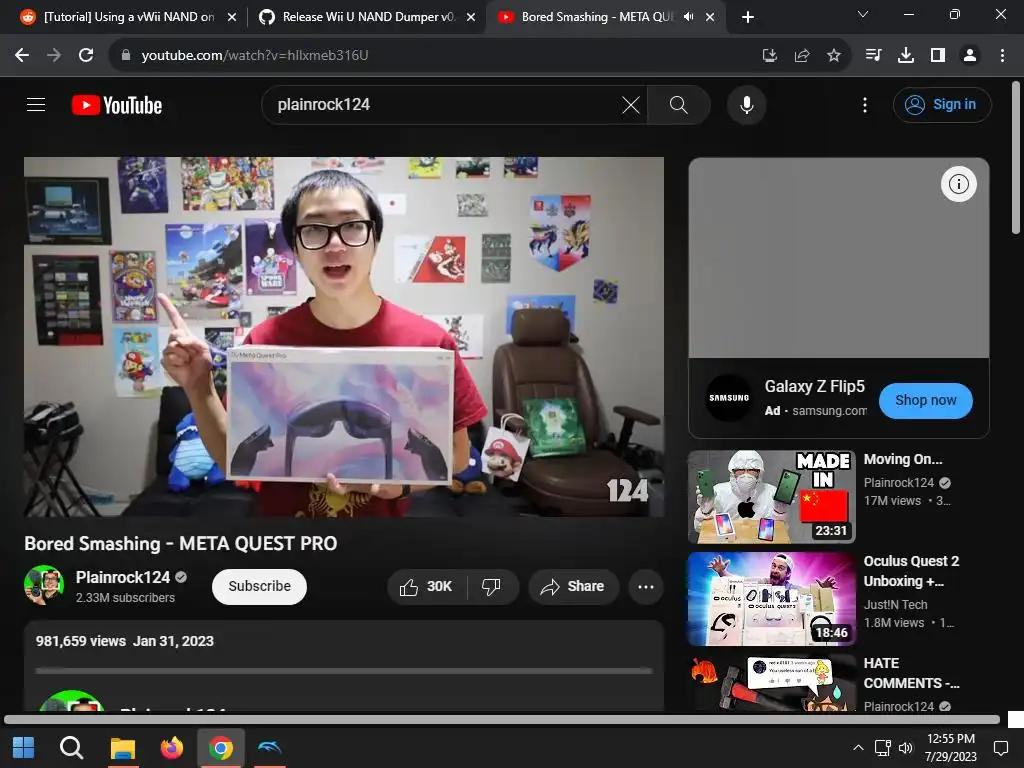
Task: Open the Windows Start menu
Action: click(x=24, y=748)
